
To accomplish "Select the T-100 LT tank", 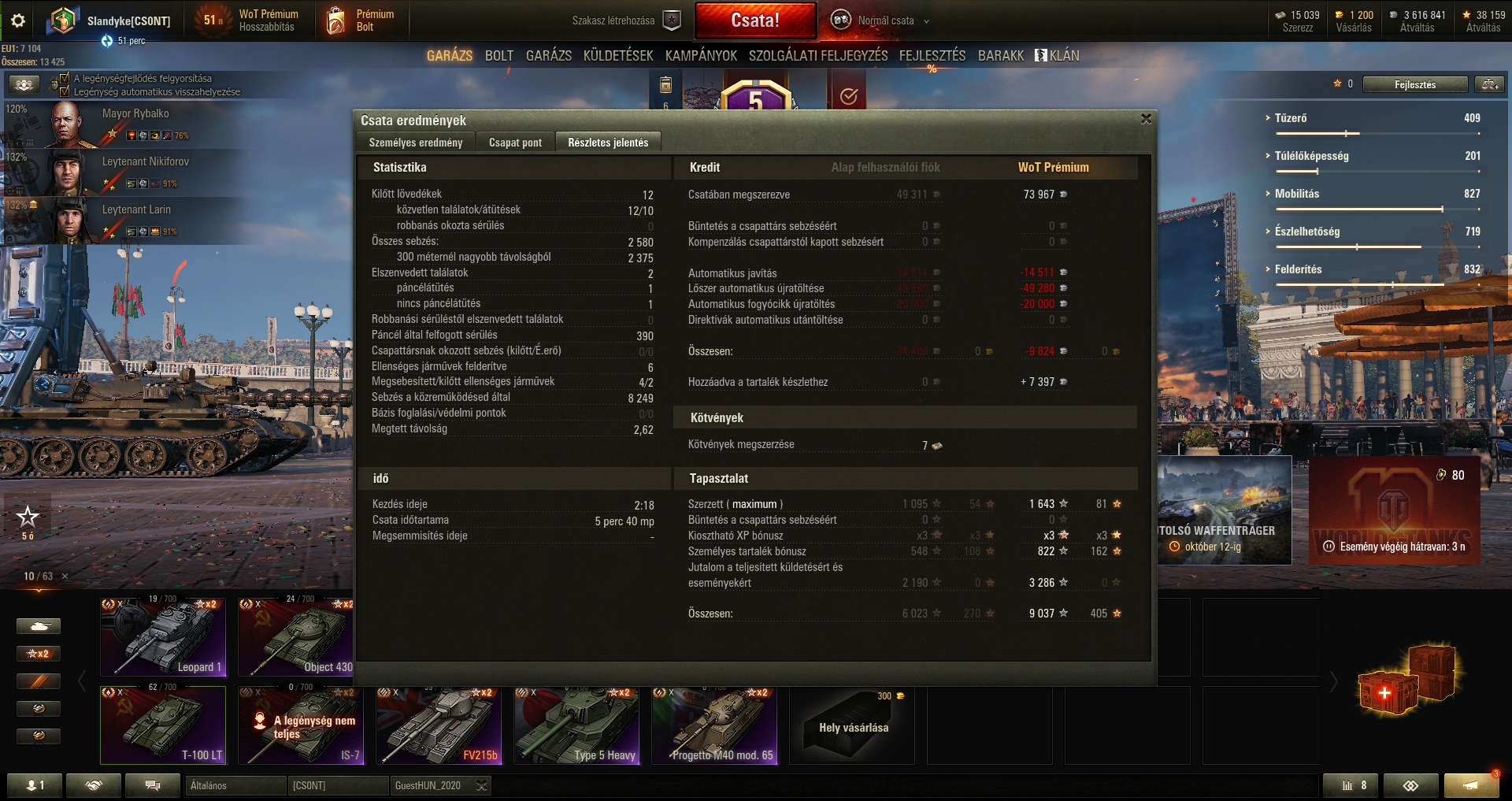I will (163, 725).
